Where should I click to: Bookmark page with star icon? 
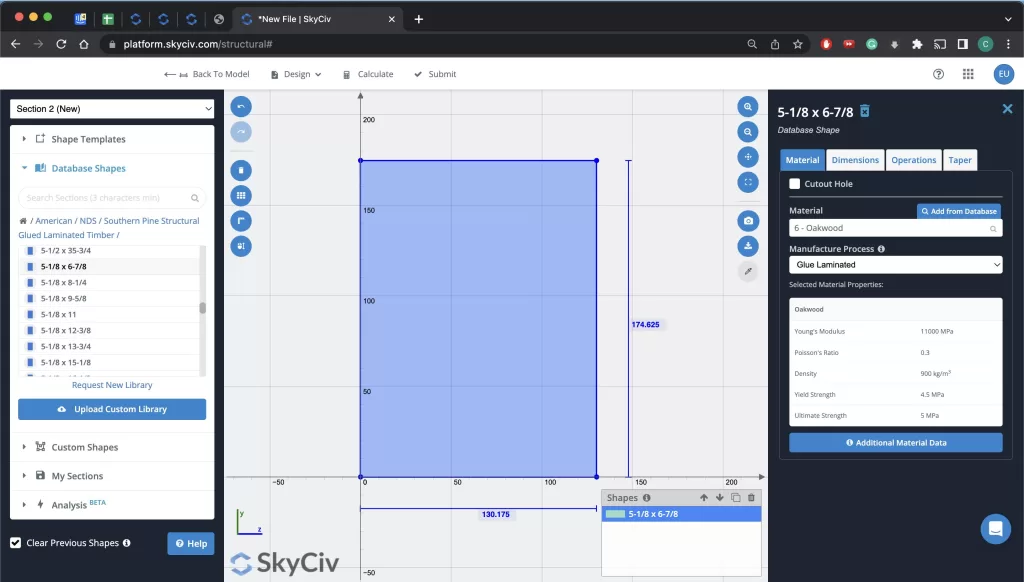797,44
